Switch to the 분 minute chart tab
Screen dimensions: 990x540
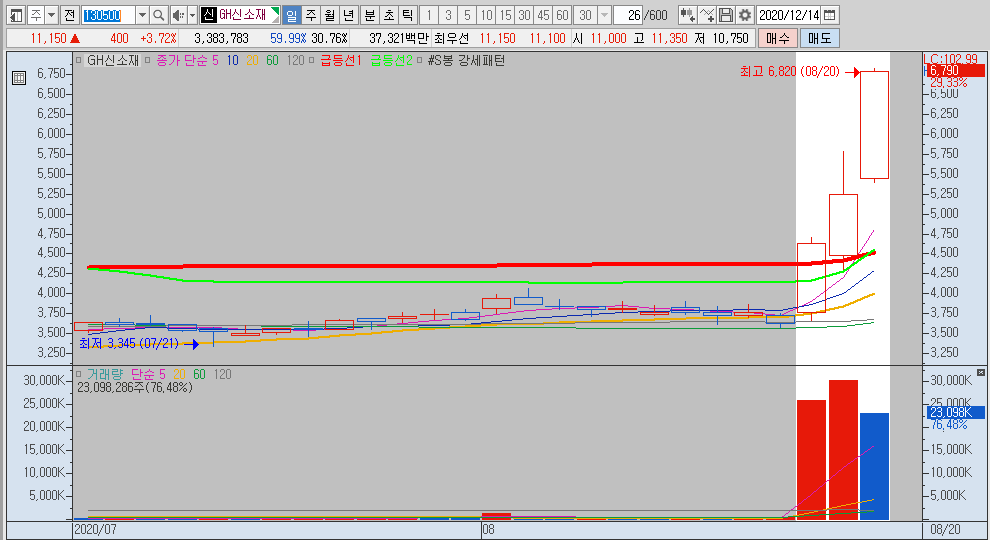click(x=370, y=15)
